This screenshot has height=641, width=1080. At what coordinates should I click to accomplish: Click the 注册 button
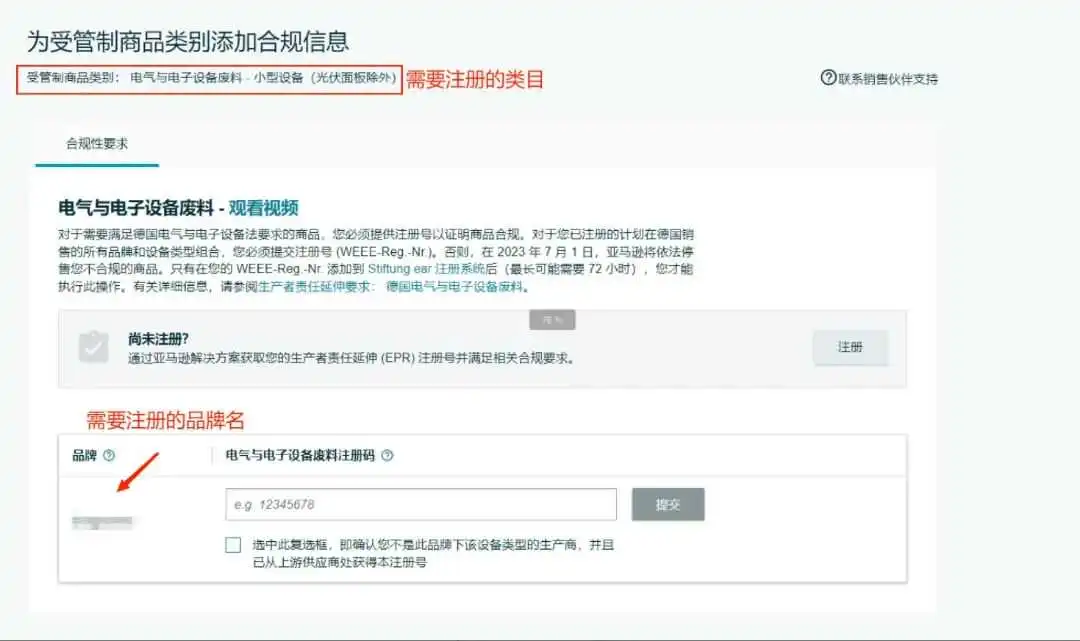(850, 347)
